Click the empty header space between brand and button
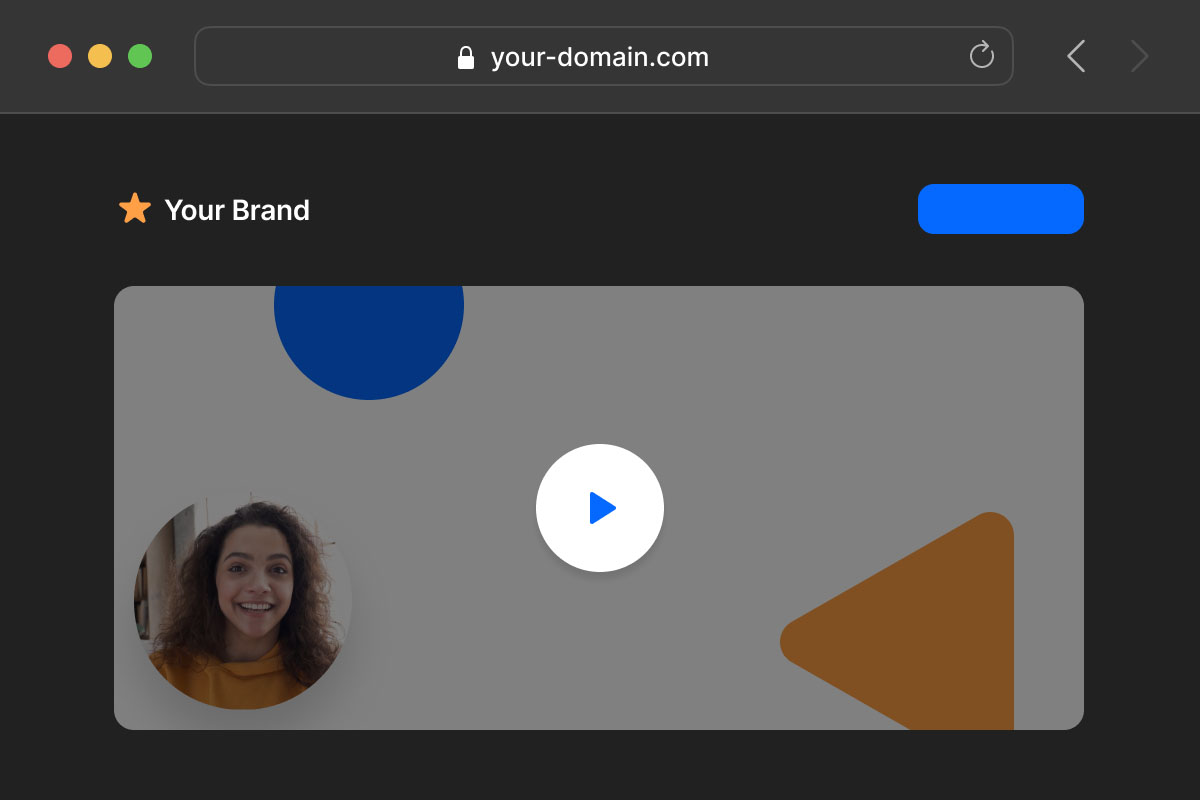 tap(610, 210)
